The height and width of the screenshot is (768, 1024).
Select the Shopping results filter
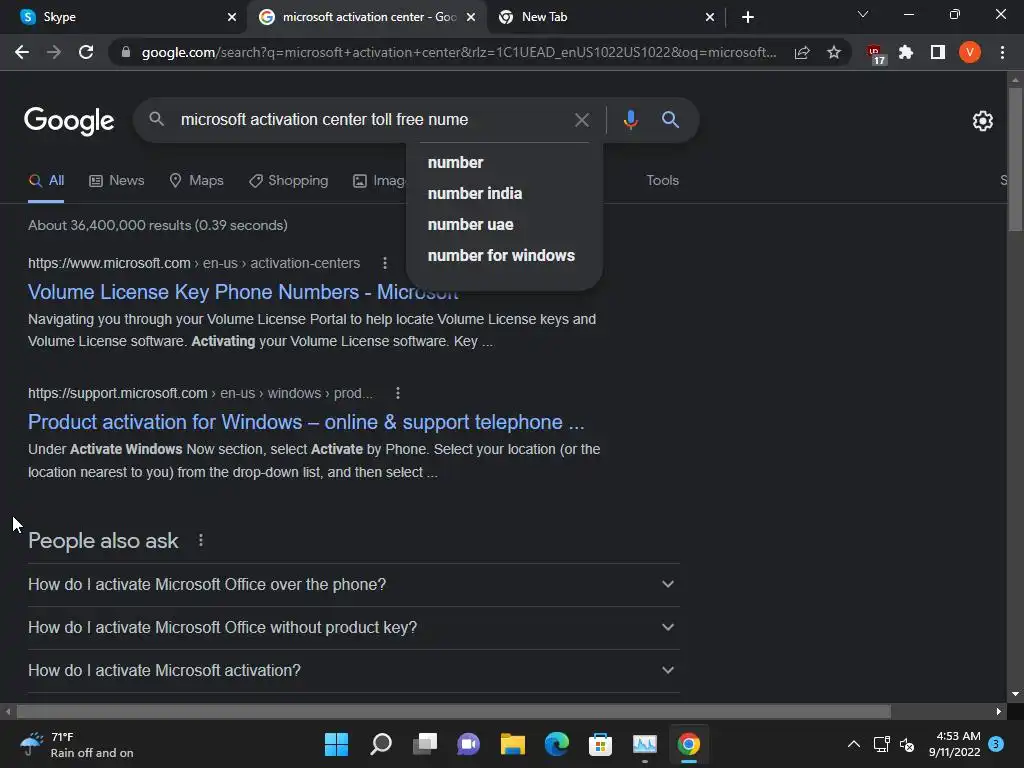289,181
